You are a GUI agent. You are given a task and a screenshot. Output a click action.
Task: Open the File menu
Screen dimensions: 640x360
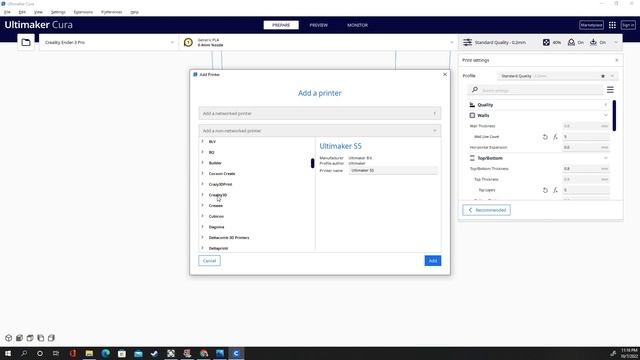[x=7, y=12]
